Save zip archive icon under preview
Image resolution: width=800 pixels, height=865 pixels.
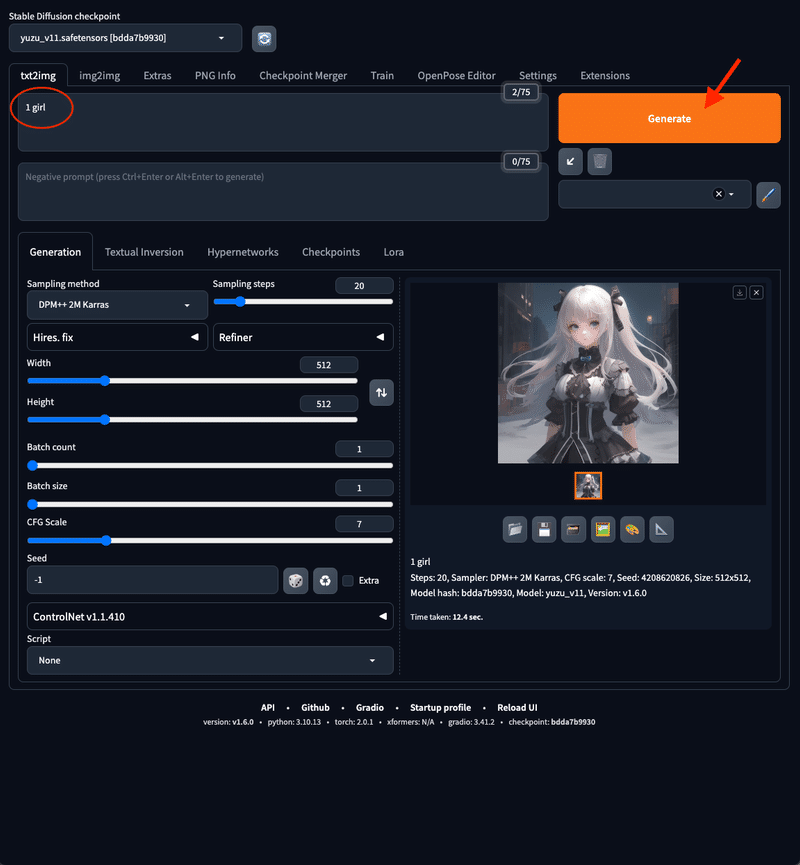573,530
